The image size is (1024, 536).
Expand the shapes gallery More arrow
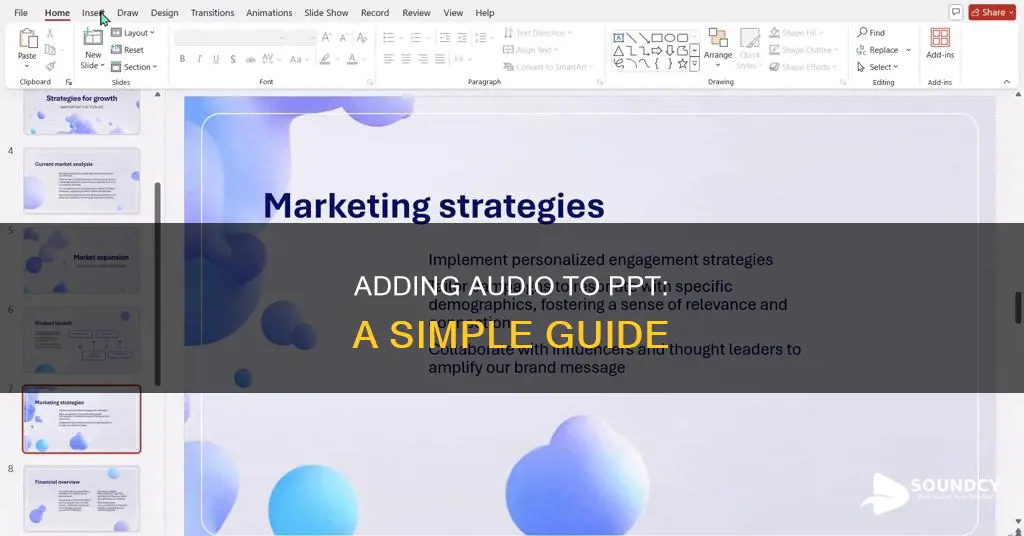point(694,64)
